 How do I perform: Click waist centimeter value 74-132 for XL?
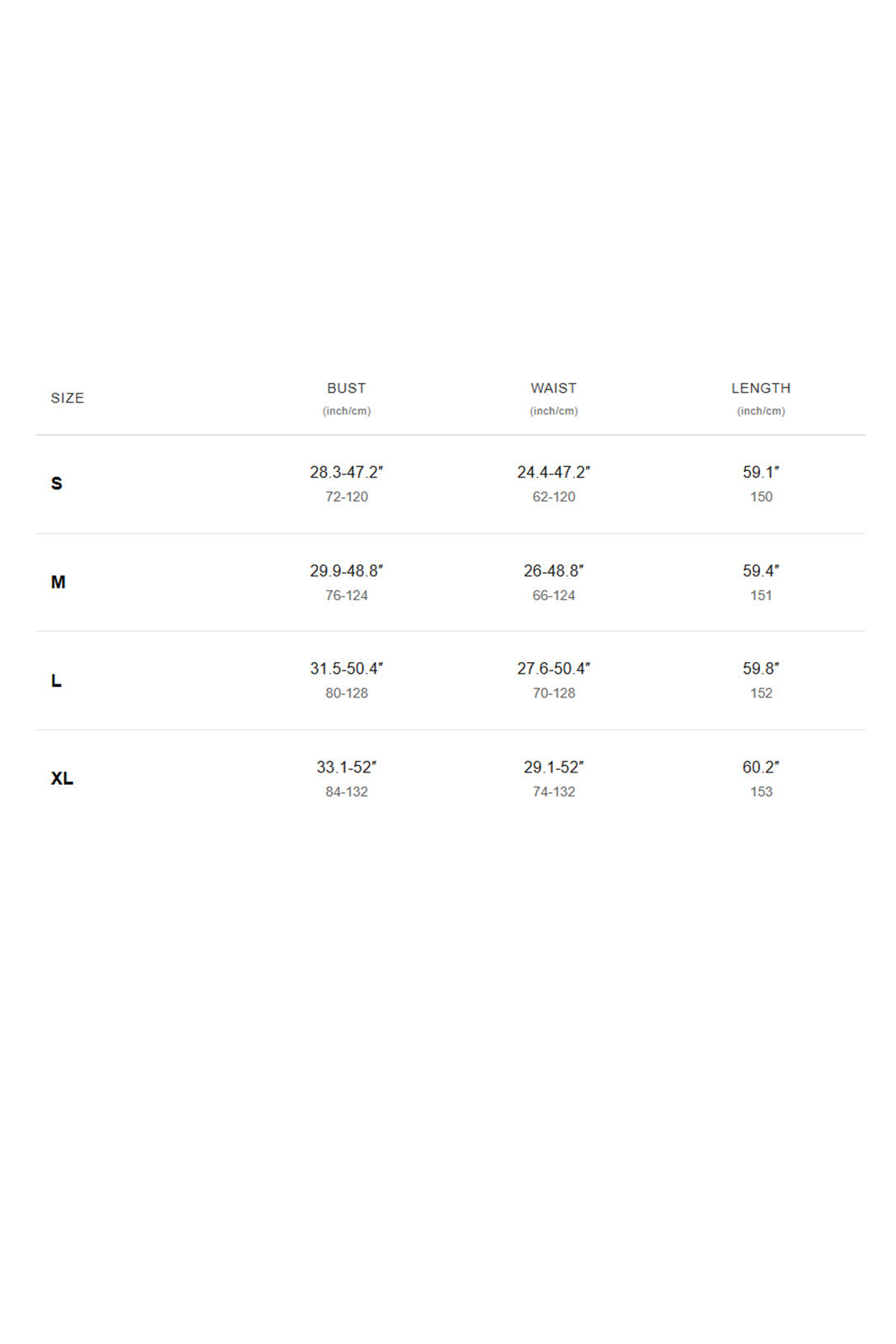553,791
